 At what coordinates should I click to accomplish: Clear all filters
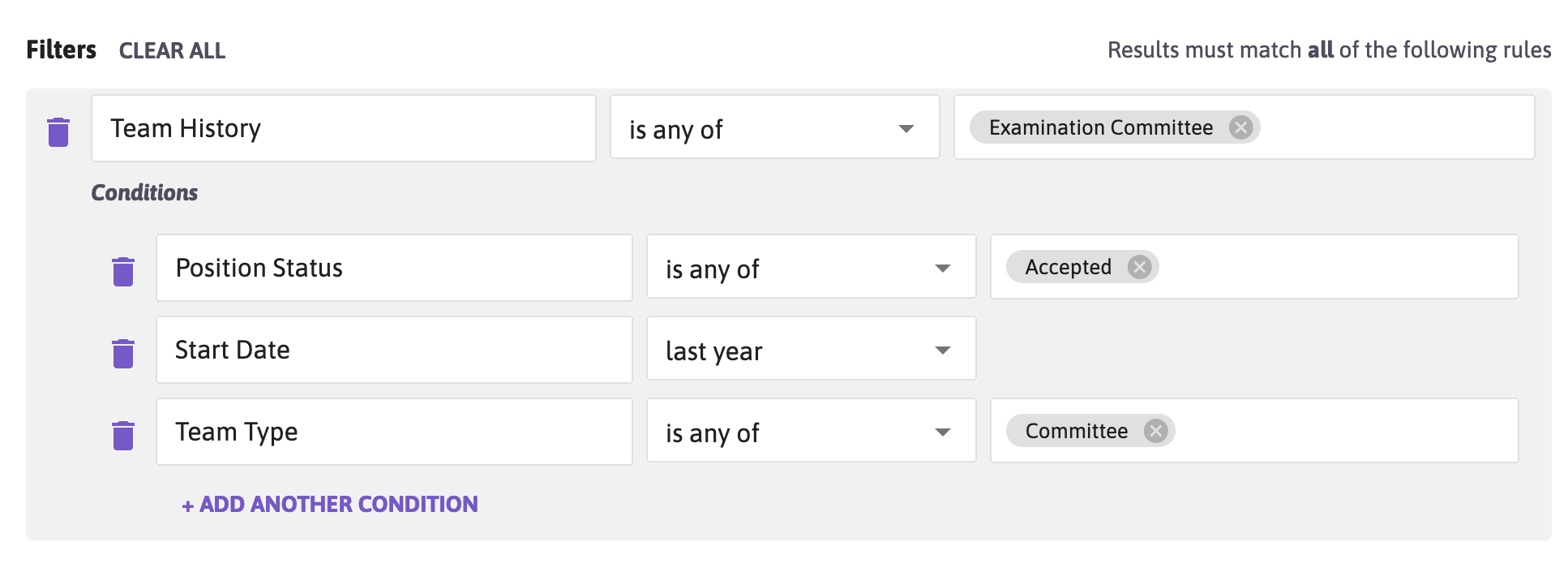tap(172, 50)
